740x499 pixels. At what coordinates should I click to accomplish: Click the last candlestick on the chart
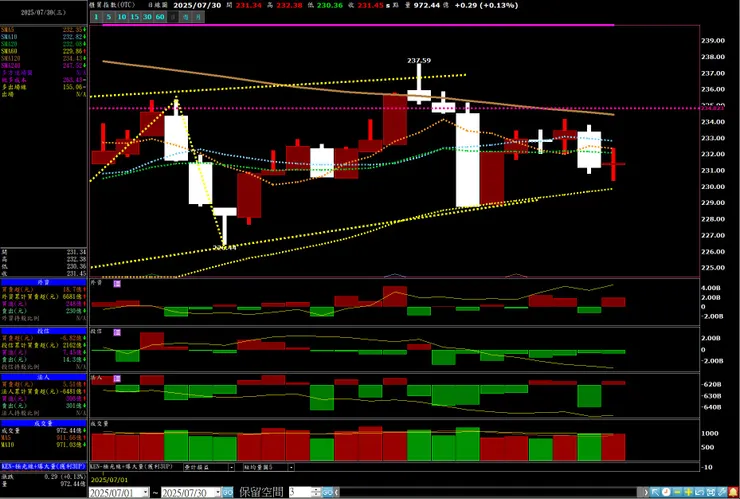[613, 164]
